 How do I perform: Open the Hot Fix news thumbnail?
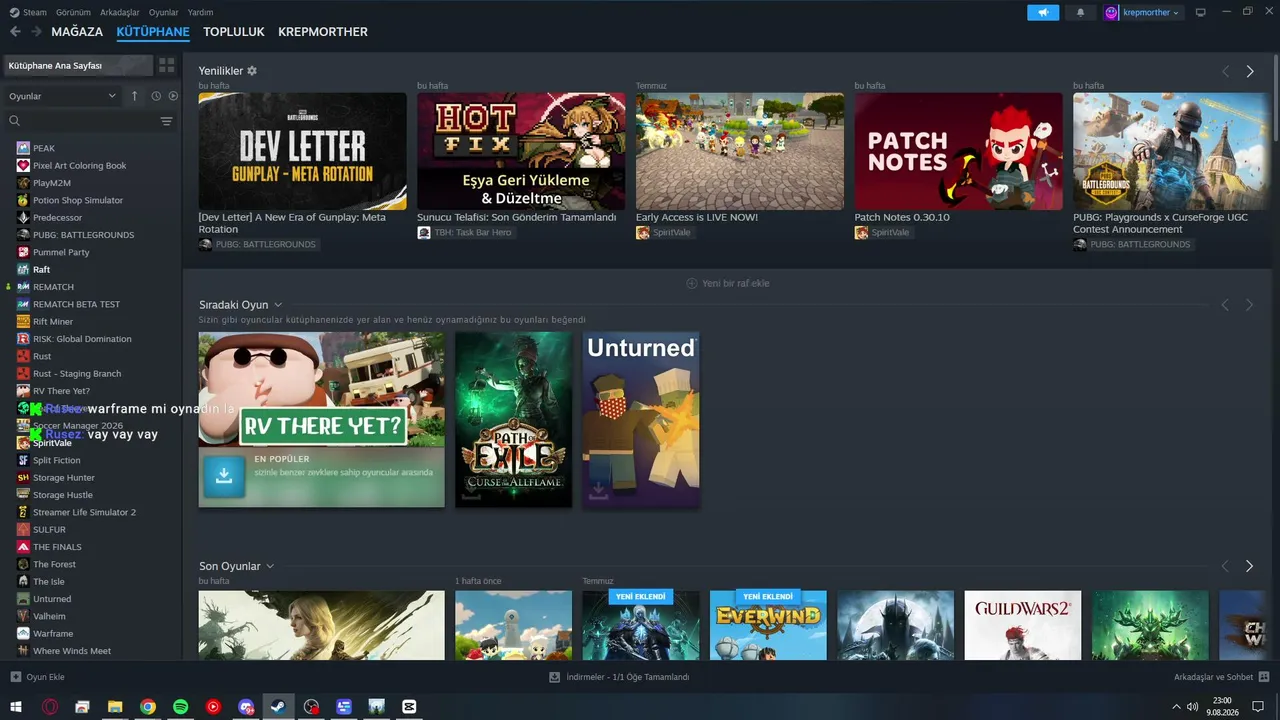tap(521, 151)
